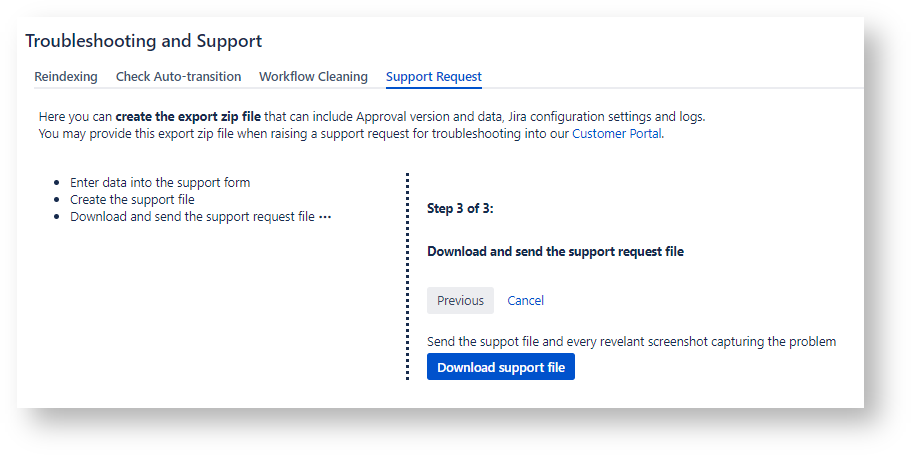The height and width of the screenshot is (456, 912).
Task: Switch to Check Auto-transition tab
Action: [x=178, y=77]
